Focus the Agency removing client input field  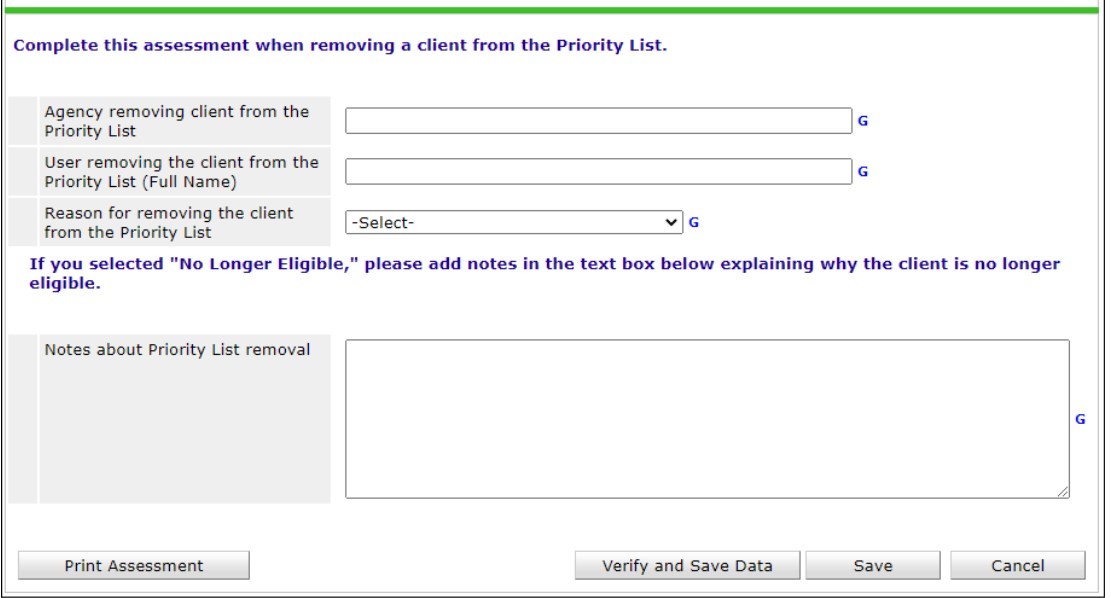coord(598,121)
